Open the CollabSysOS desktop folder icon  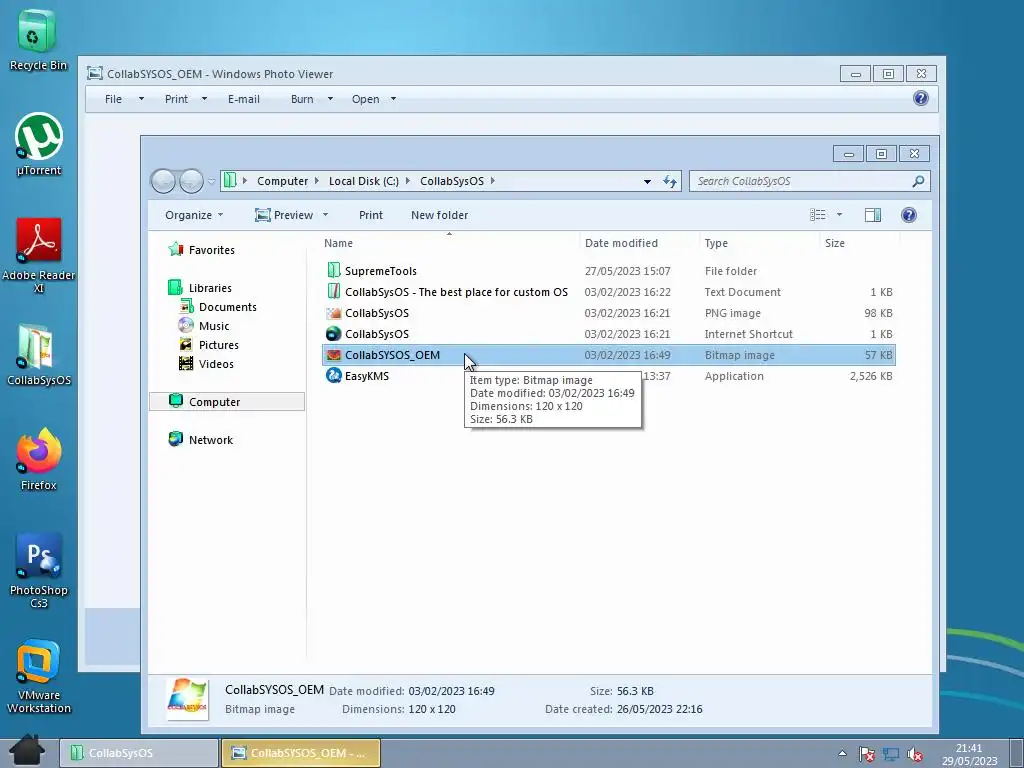coord(39,355)
